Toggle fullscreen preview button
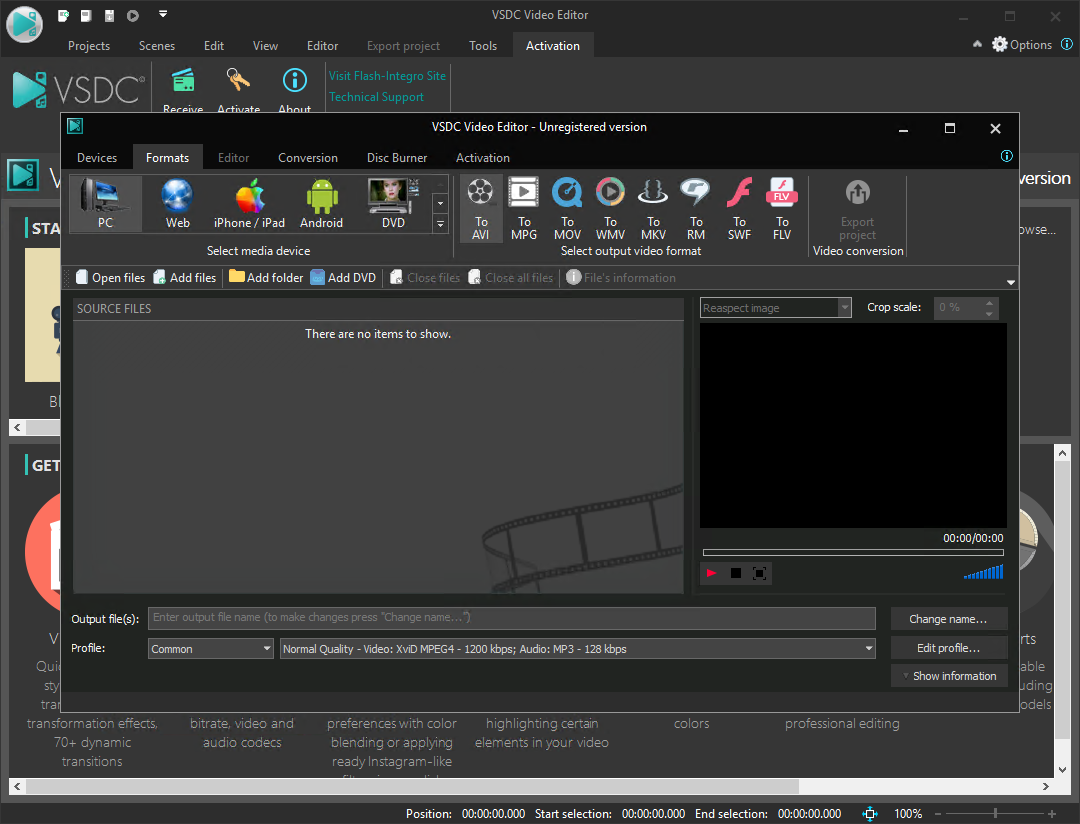1080x824 pixels. point(759,573)
